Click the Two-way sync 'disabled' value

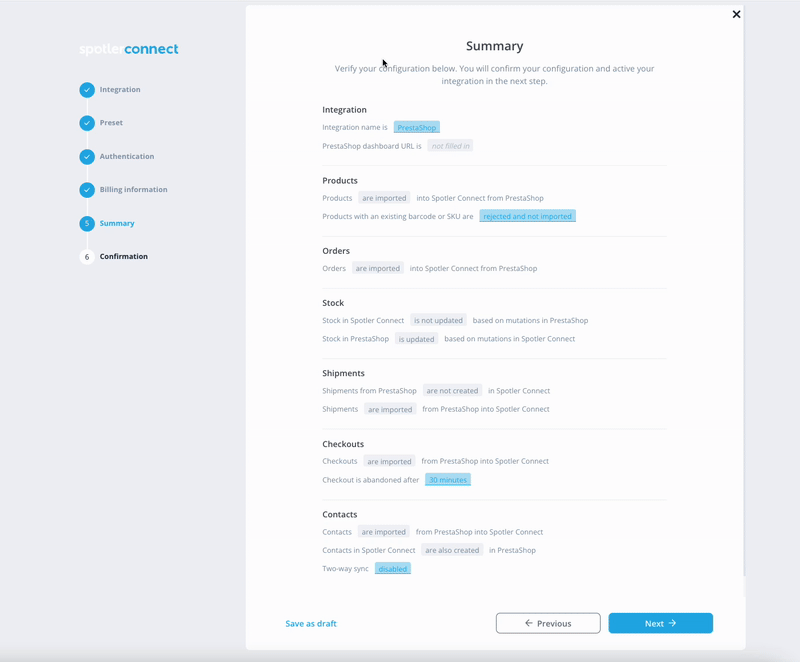[x=393, y=569]
